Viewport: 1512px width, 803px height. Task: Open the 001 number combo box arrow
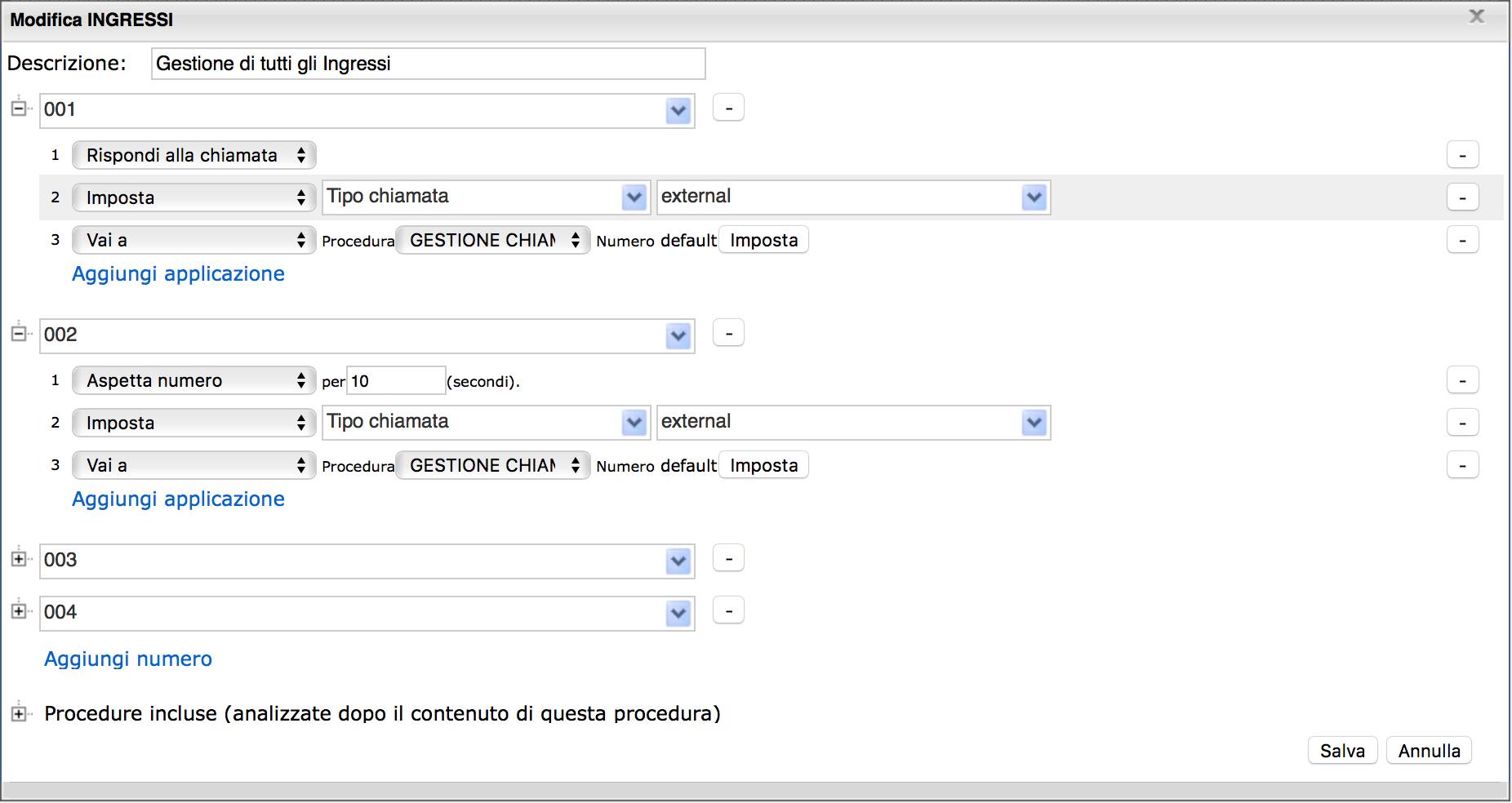678,111
